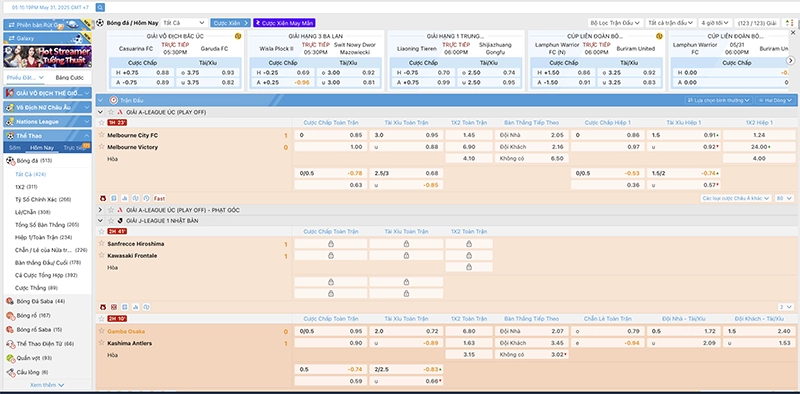Click the Bóng rổ basketball icon
The height and width of the screenshot is (394, 800).
tap(10, 315)
